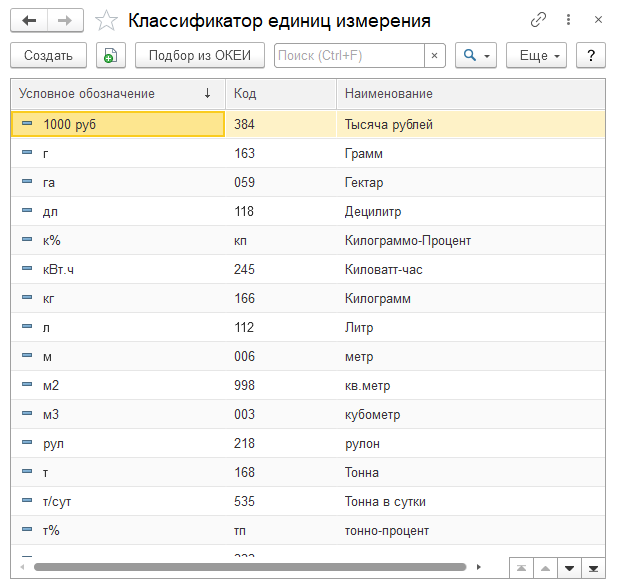Click the horizontal scrollbar thumb
The width and height of the screenshot is (626, 584).
250,567
